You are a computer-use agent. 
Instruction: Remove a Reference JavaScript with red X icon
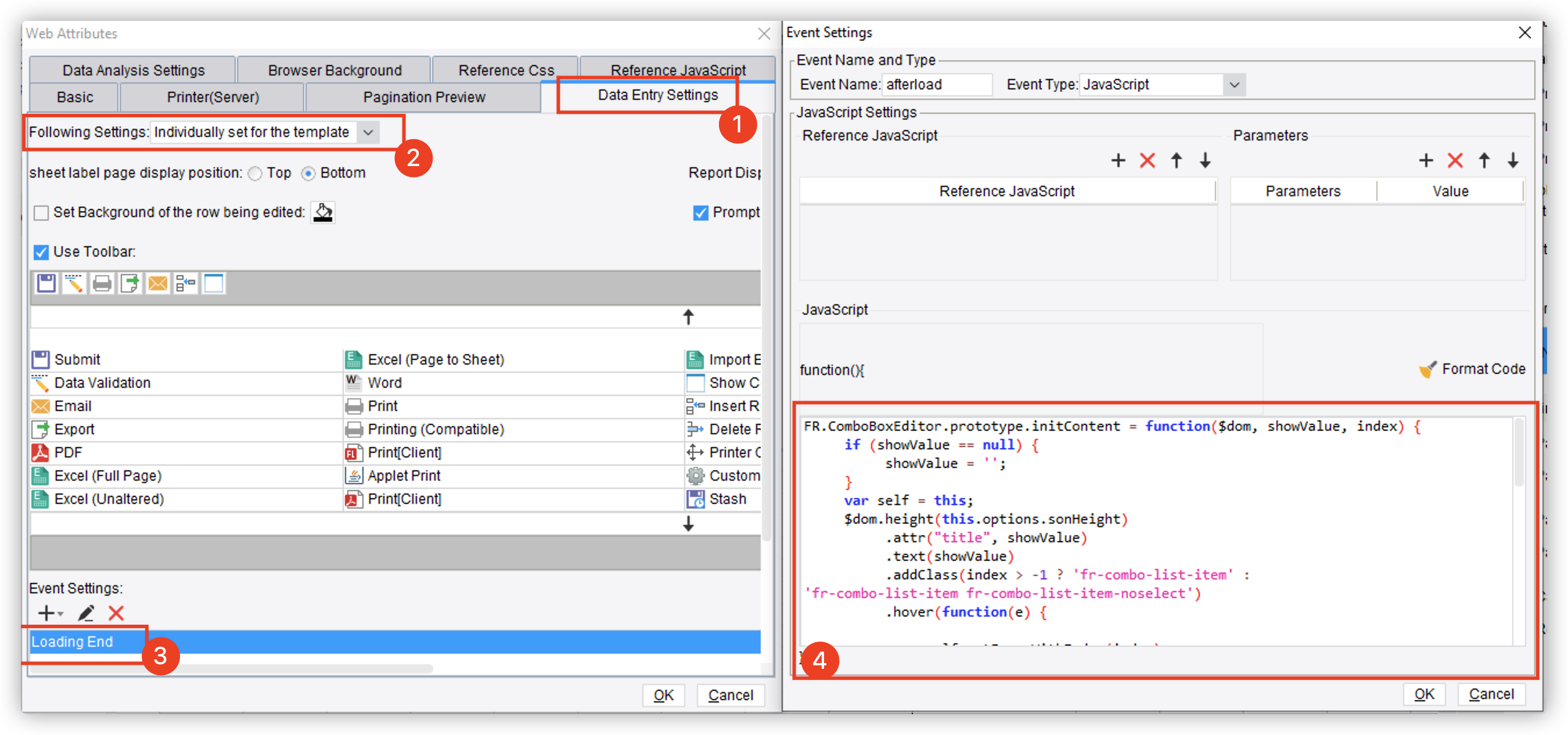pyautogui.click(x=1148, y=161)
